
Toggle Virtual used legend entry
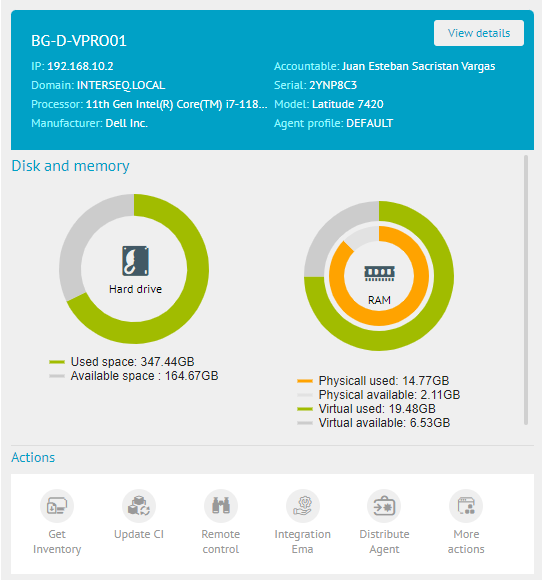coord(366,409)
